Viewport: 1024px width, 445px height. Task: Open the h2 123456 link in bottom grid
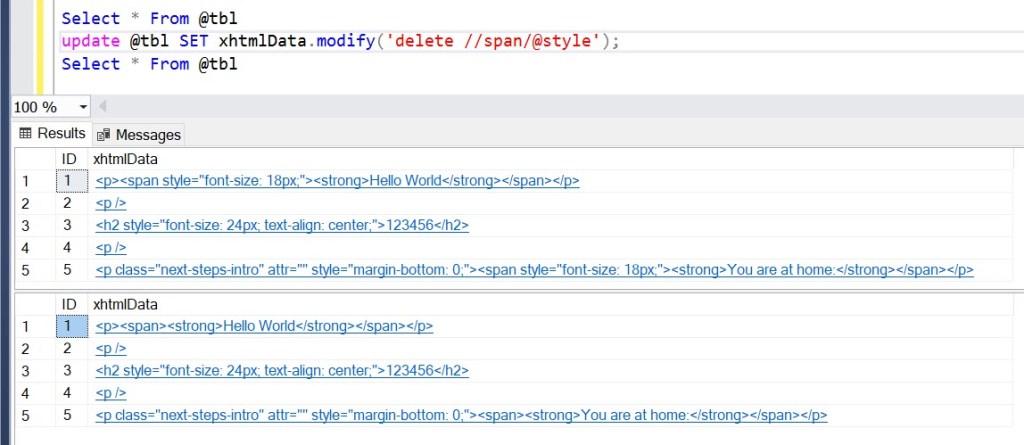(282, 370)
